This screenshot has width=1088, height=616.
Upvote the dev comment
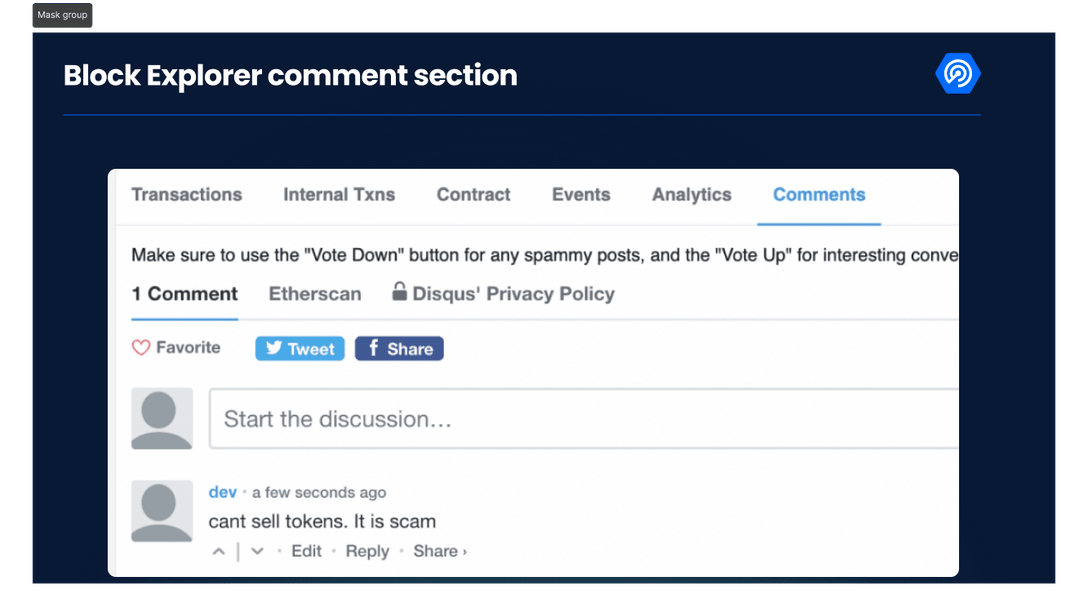(218, 551)
